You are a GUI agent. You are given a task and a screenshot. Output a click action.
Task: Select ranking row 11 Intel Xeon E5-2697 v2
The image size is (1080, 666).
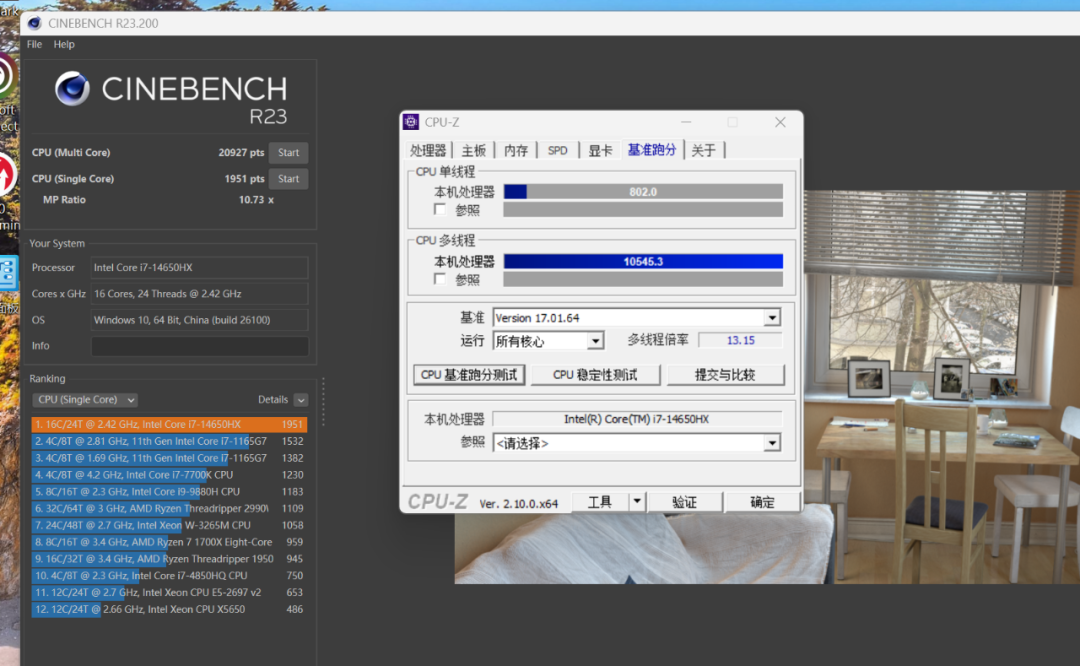coord(169,592)
